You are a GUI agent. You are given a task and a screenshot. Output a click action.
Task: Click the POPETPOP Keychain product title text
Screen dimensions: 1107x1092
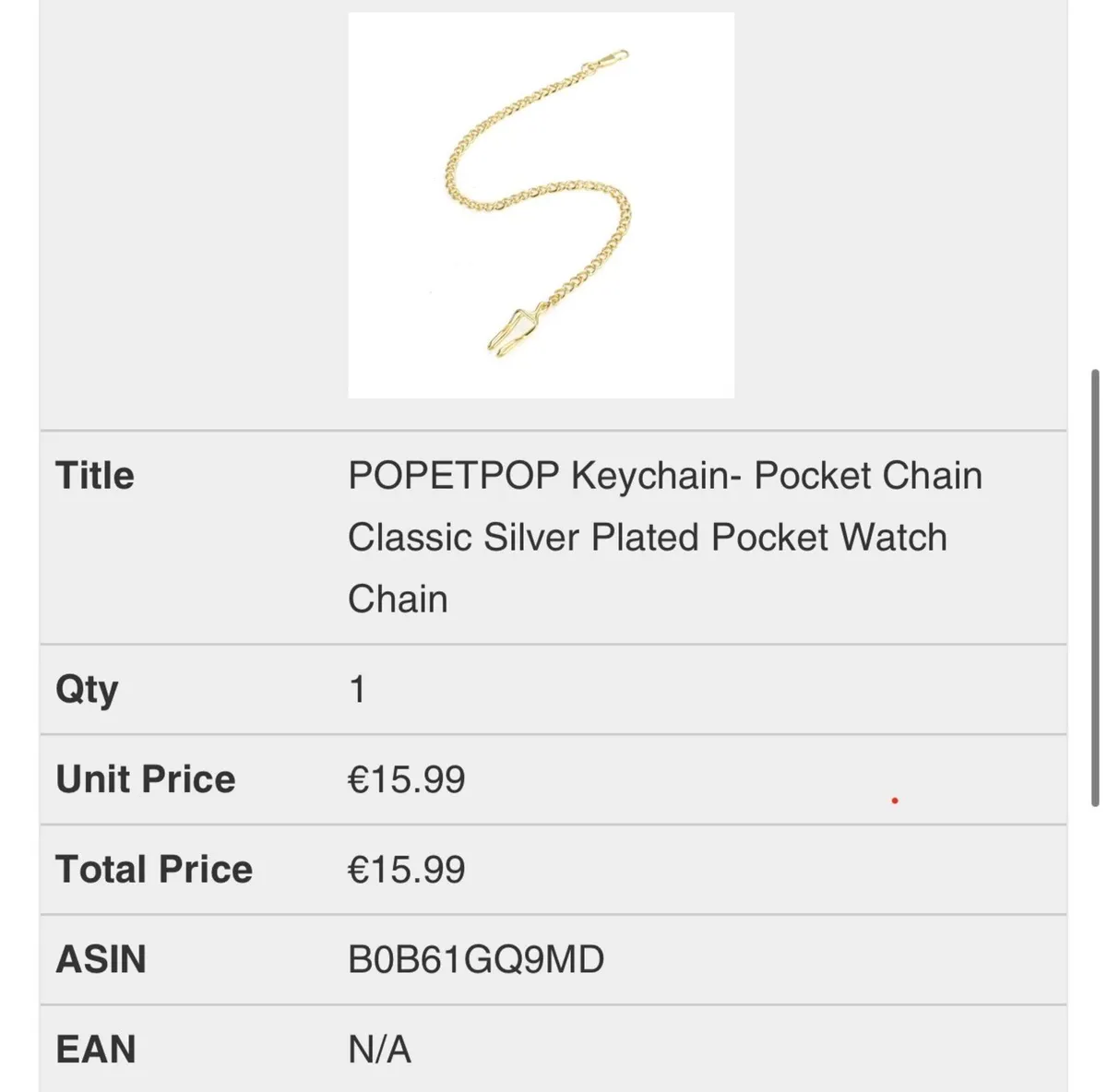click(x=665, y=537)
